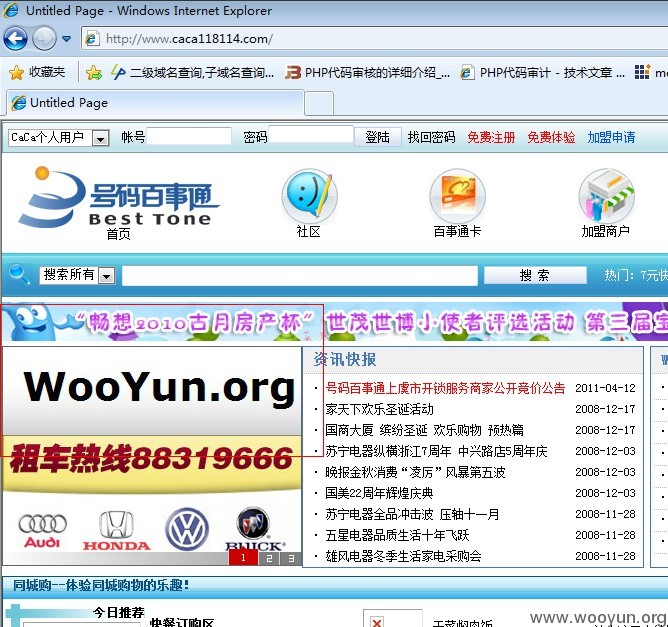
Task: Click the 租车热线88319666 ad banner
Action: coord(152,458)
